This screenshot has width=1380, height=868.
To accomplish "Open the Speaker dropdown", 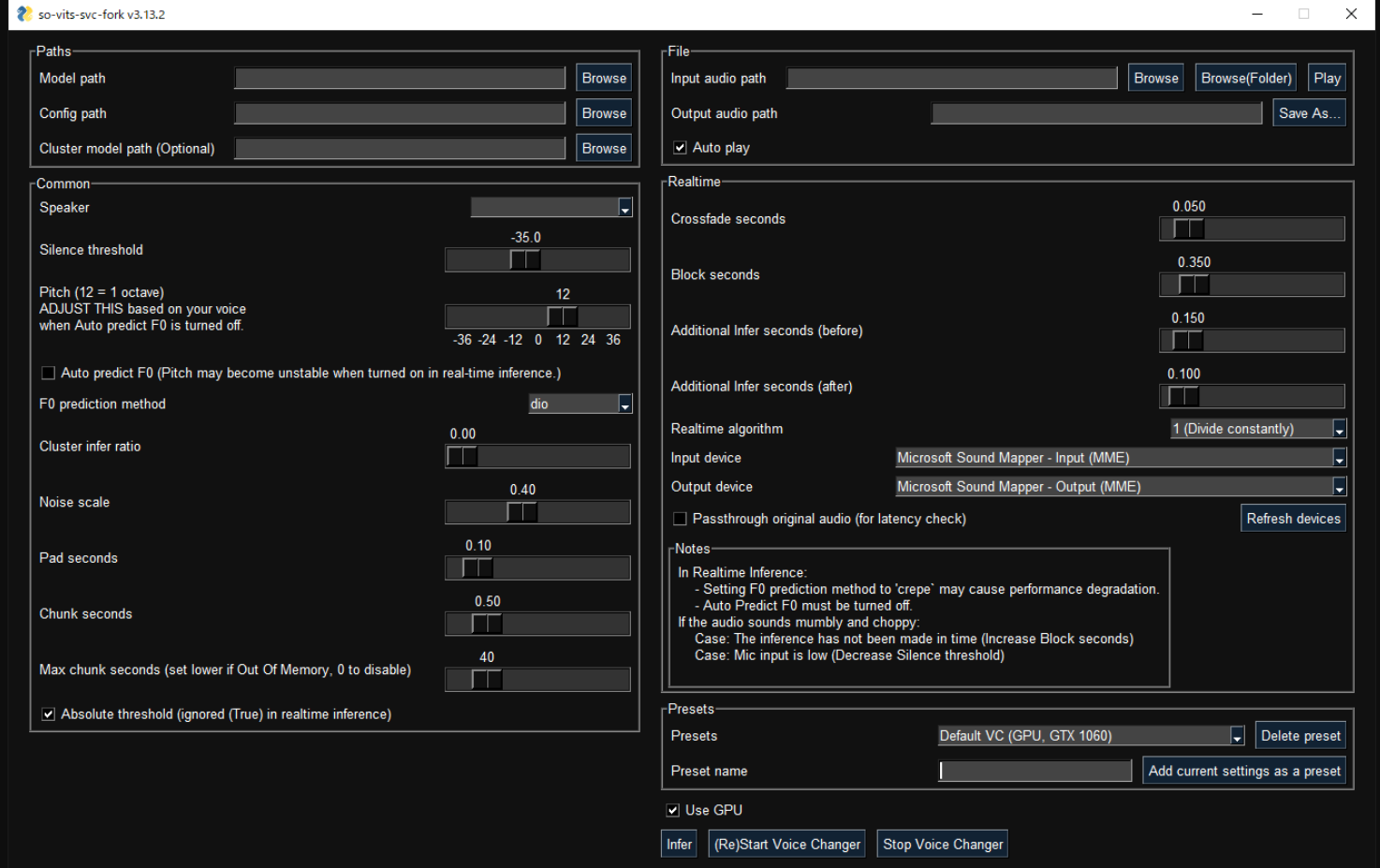I will (x=624, y=207).
